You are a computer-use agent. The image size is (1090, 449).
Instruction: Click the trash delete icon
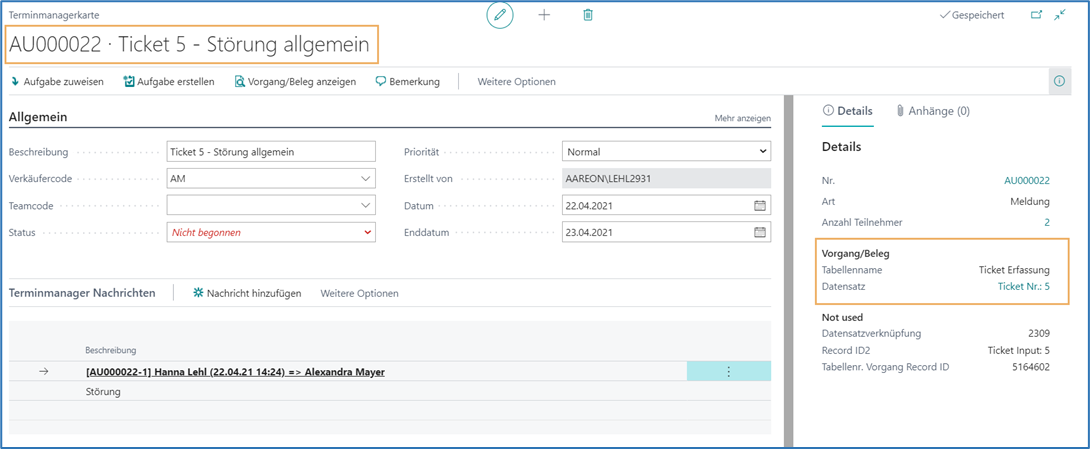pos(588,15)
